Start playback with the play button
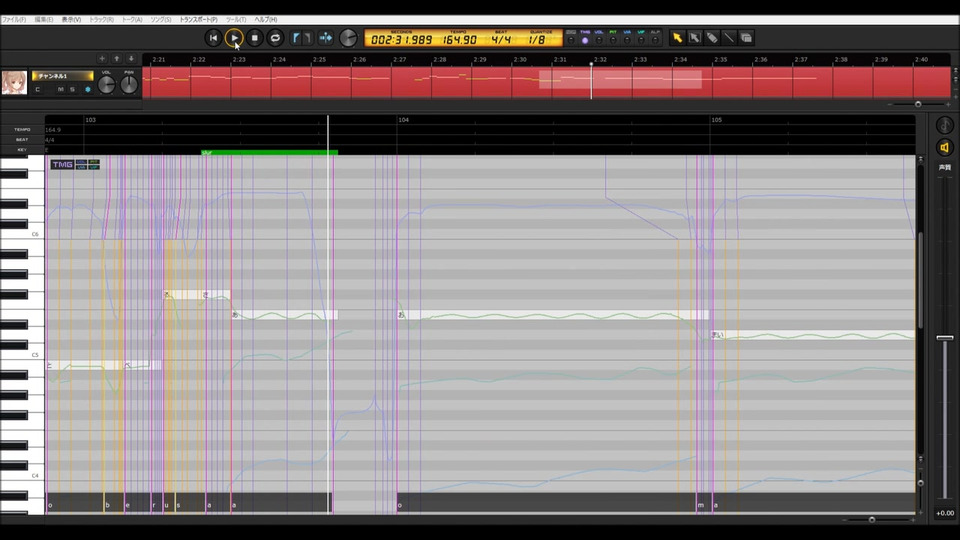The height and width of the screenshot is (540, 960). pos(234,38)
